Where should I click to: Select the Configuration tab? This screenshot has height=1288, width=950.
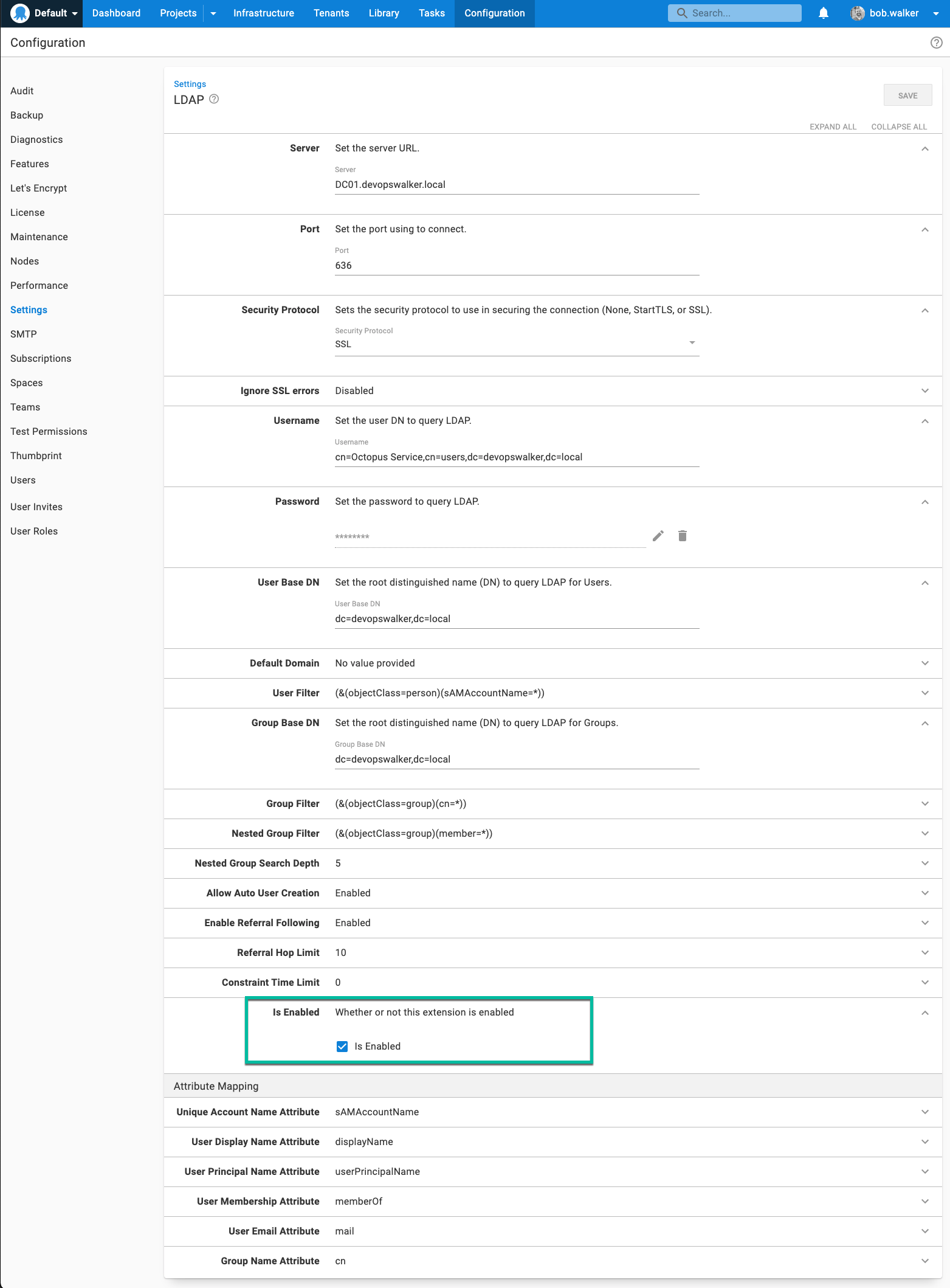point(495,13)
